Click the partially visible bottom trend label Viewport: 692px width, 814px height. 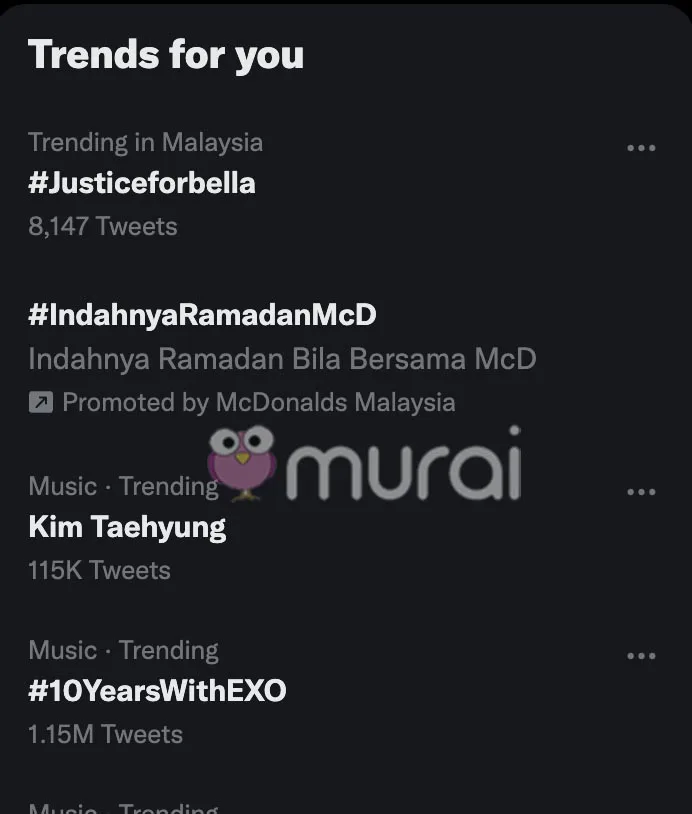coord(123,807)
